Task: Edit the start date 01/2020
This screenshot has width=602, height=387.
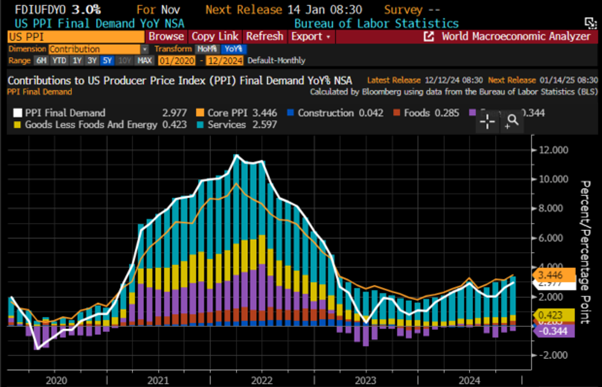Action: coord(177,61)
